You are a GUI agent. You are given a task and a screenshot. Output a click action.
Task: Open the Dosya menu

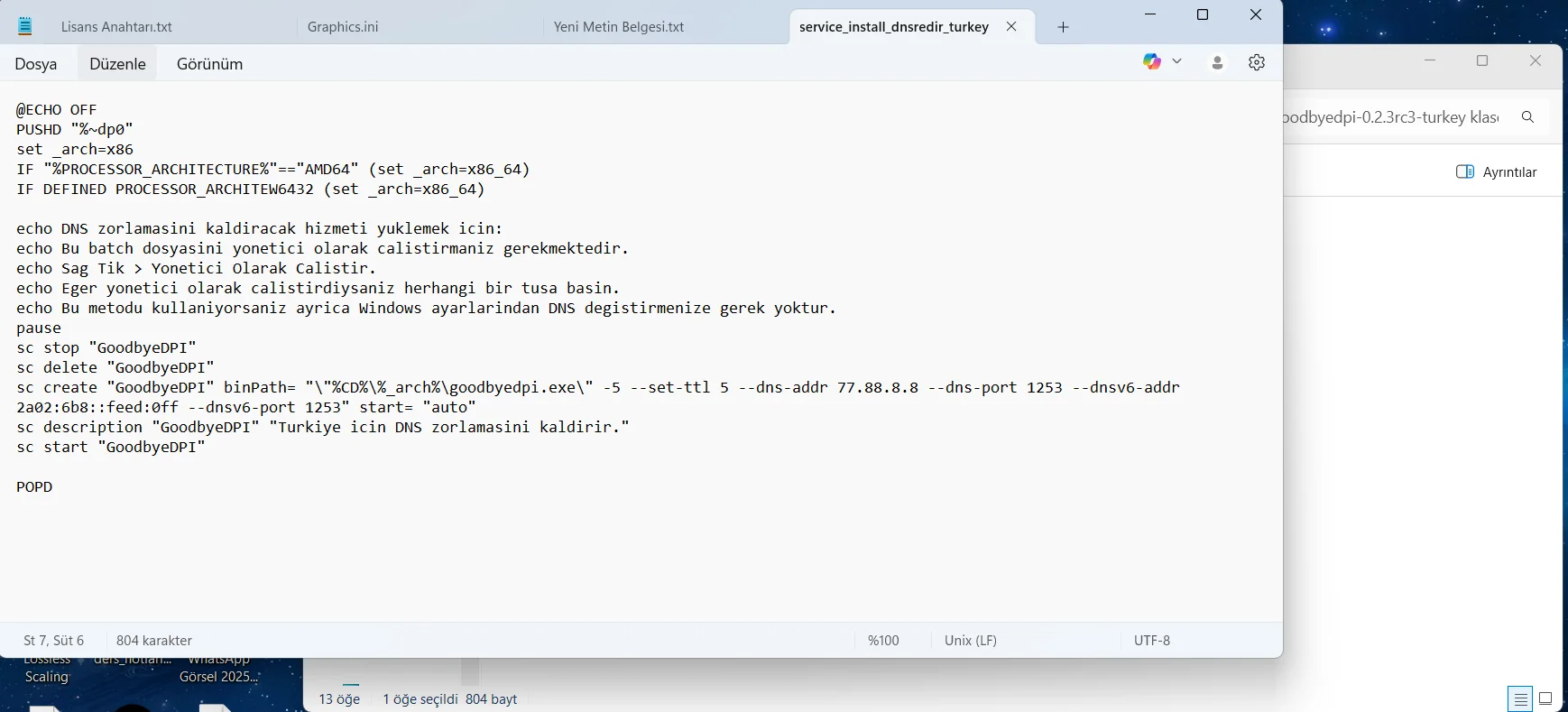tap(36, 64)
